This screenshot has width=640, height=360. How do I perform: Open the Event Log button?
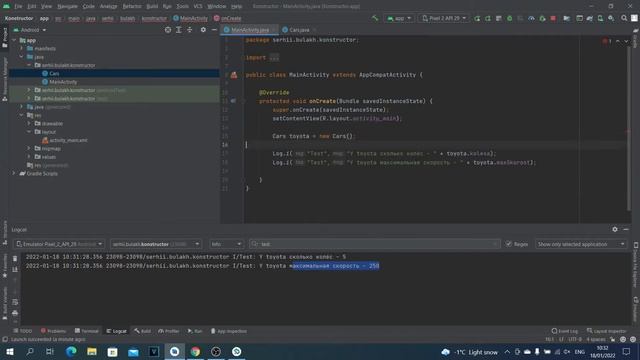coord(564,331)
